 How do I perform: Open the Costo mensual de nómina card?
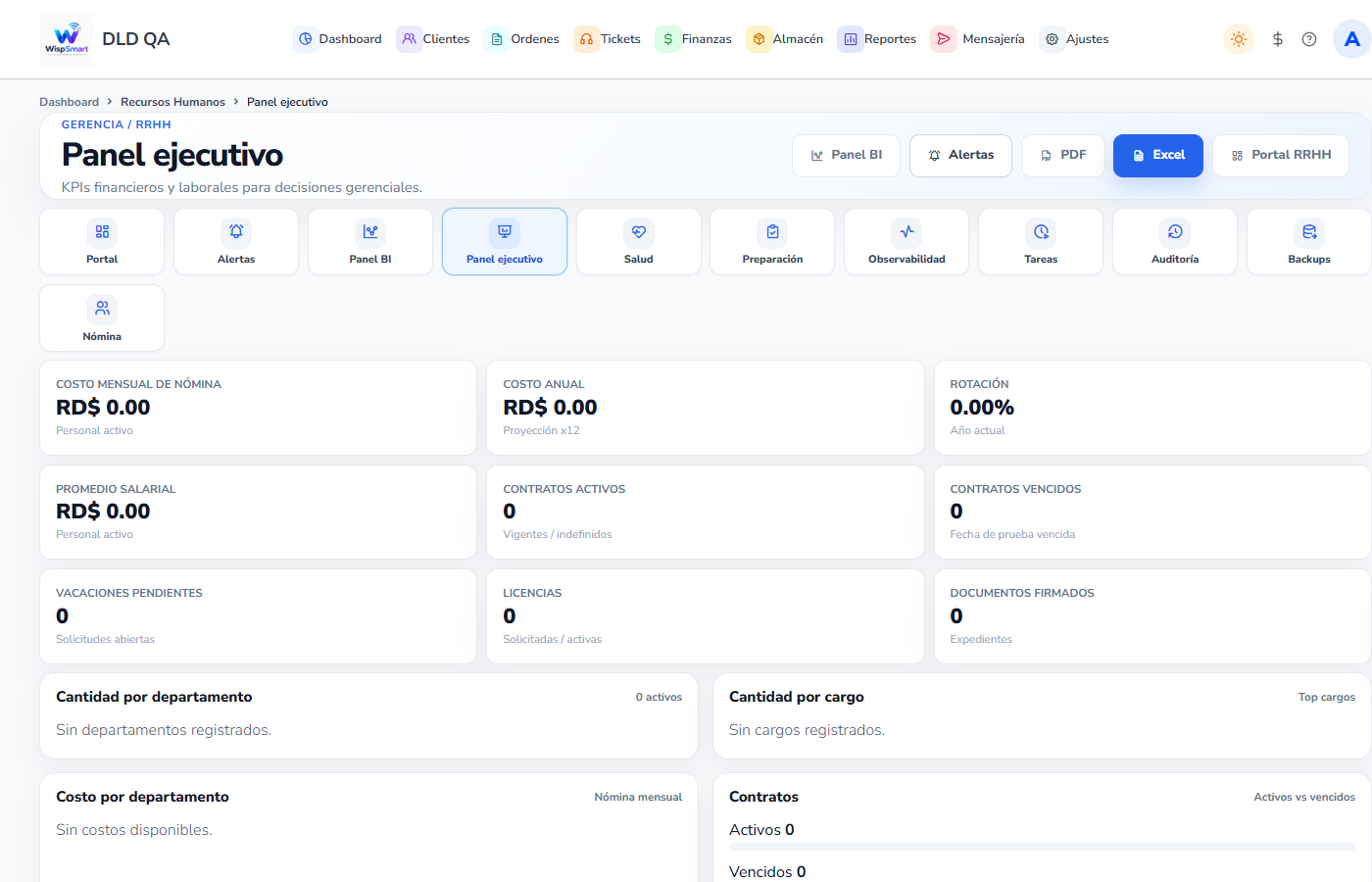[x=258, y=408]
